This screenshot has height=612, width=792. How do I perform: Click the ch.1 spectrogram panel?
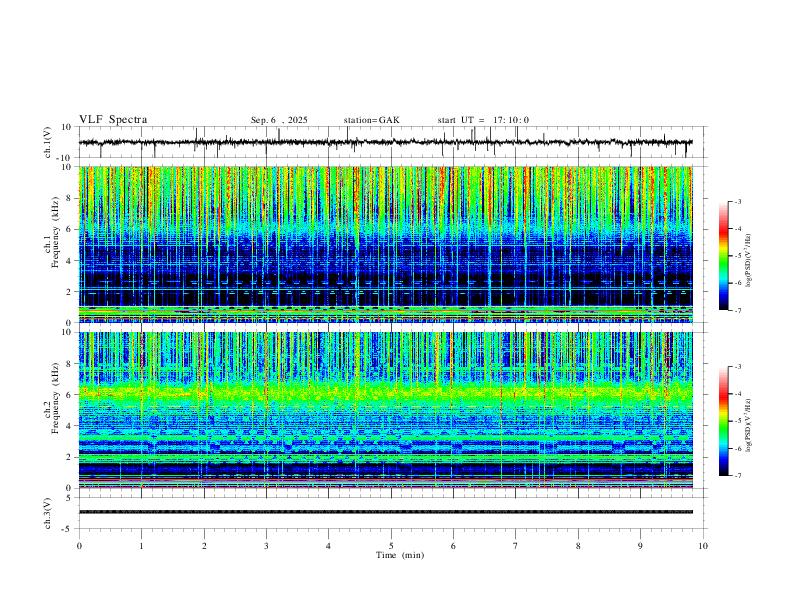pyautogui.click(x=385, y=244)
